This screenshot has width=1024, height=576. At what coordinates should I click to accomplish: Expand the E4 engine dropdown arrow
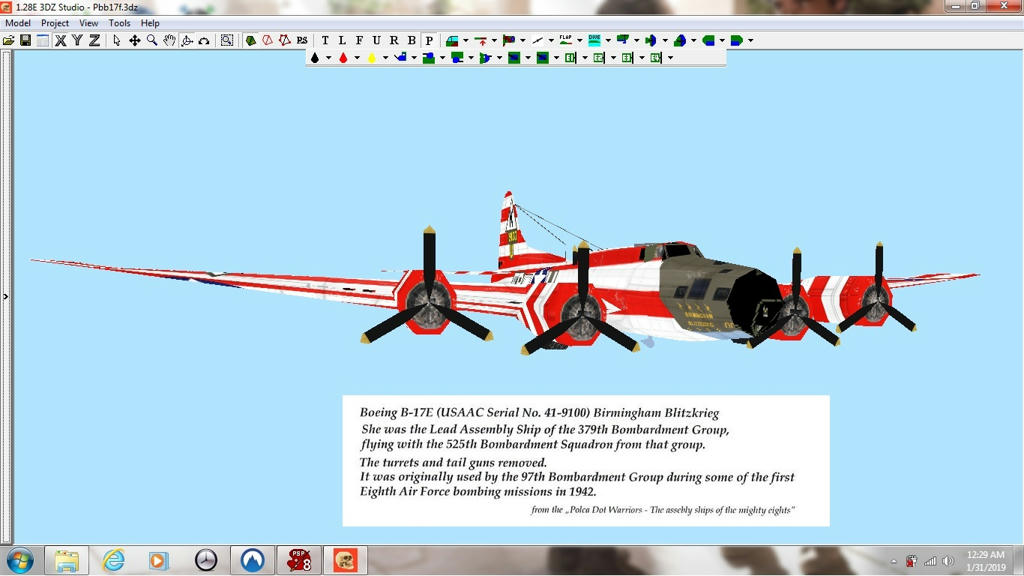click(x=670, y=58)
